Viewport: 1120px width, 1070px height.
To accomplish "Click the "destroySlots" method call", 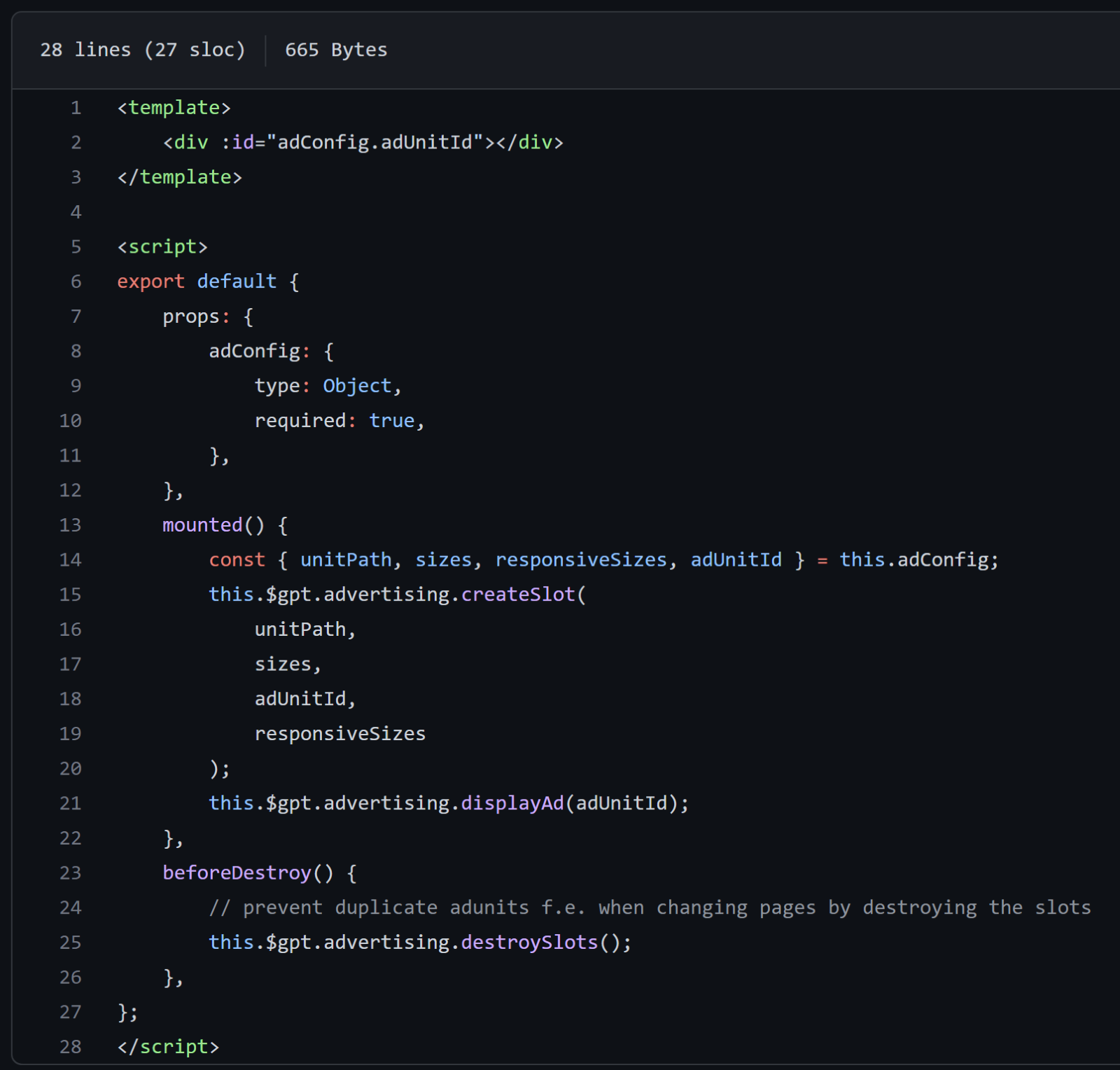I will coord(529,943).
